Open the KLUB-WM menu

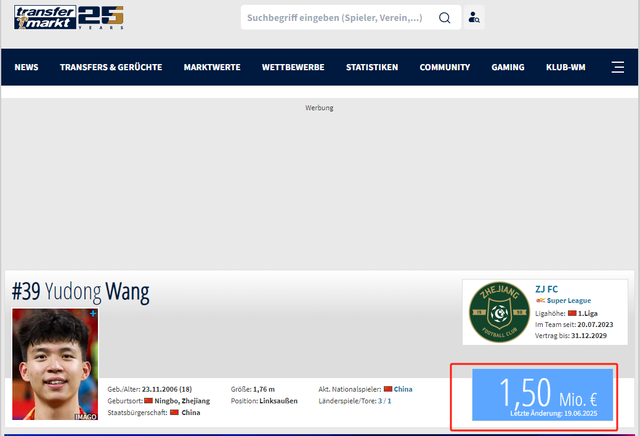point(565,67)
